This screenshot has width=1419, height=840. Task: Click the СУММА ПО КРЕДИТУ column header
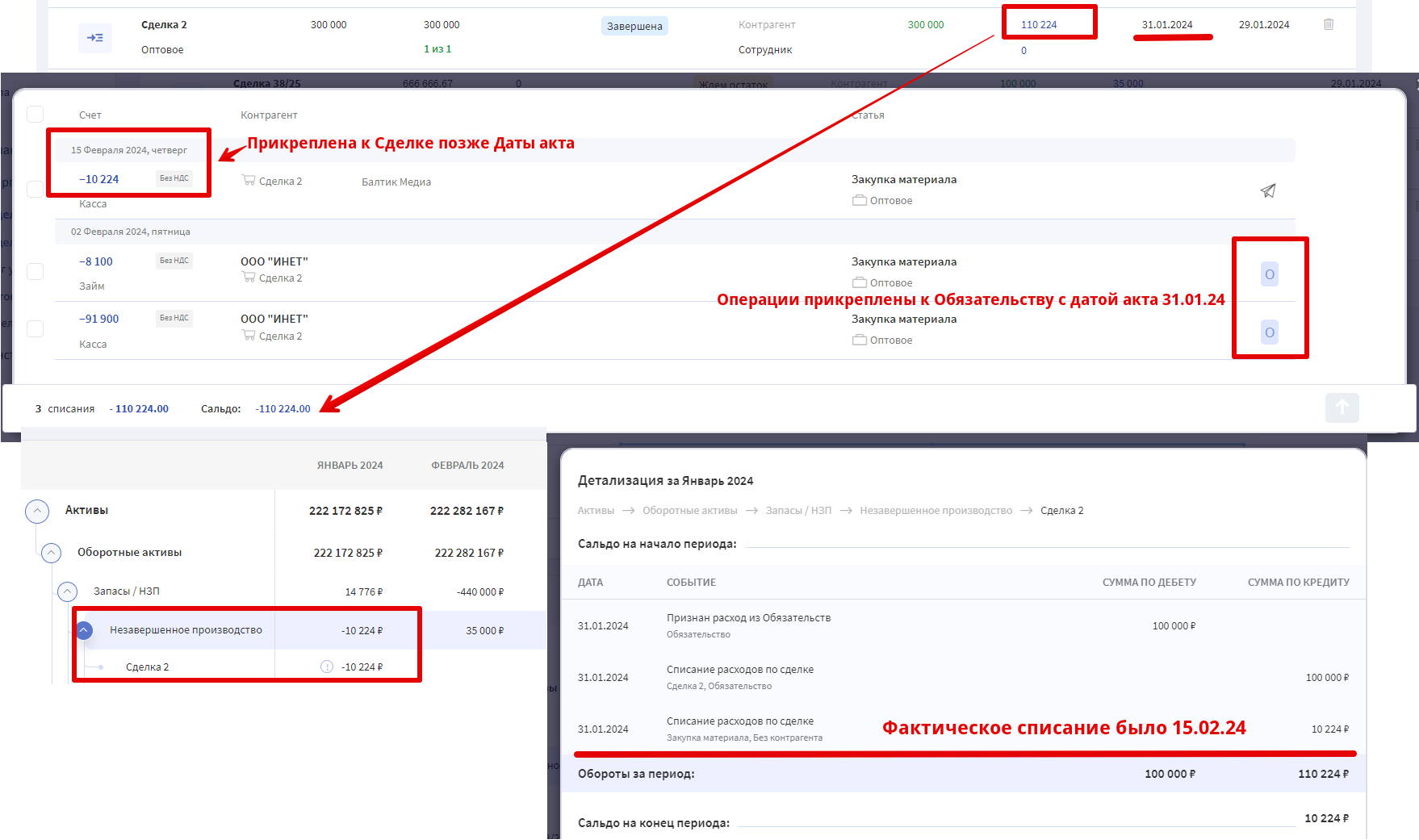coord(1298,582)
